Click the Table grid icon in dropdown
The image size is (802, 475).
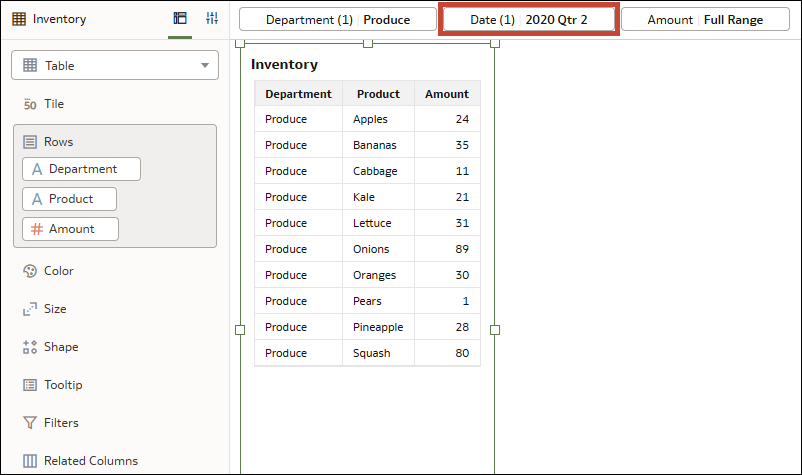coord(30,65)
